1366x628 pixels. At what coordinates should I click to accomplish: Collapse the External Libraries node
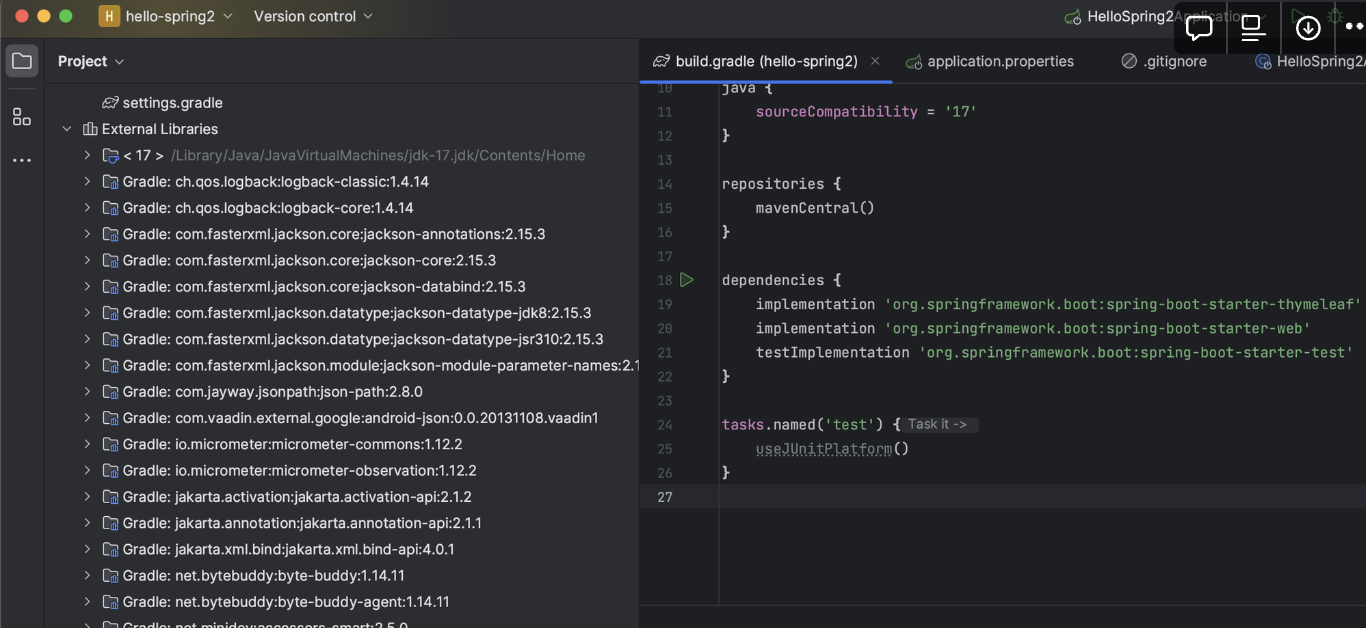67,129
